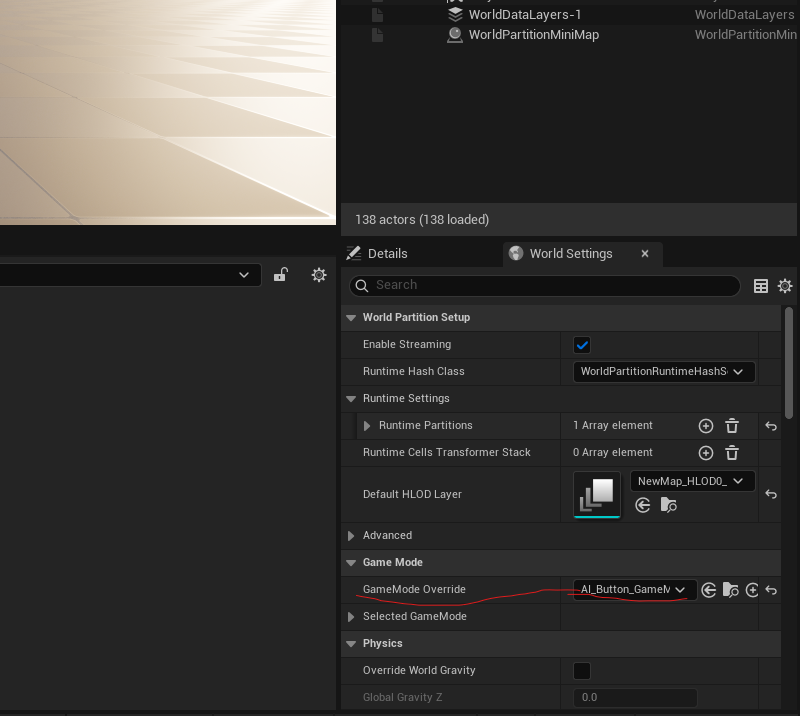This screenshot has width=800, height=716.
Task: Reset Default HLOD Layer to default value
Action: [771, 494]
